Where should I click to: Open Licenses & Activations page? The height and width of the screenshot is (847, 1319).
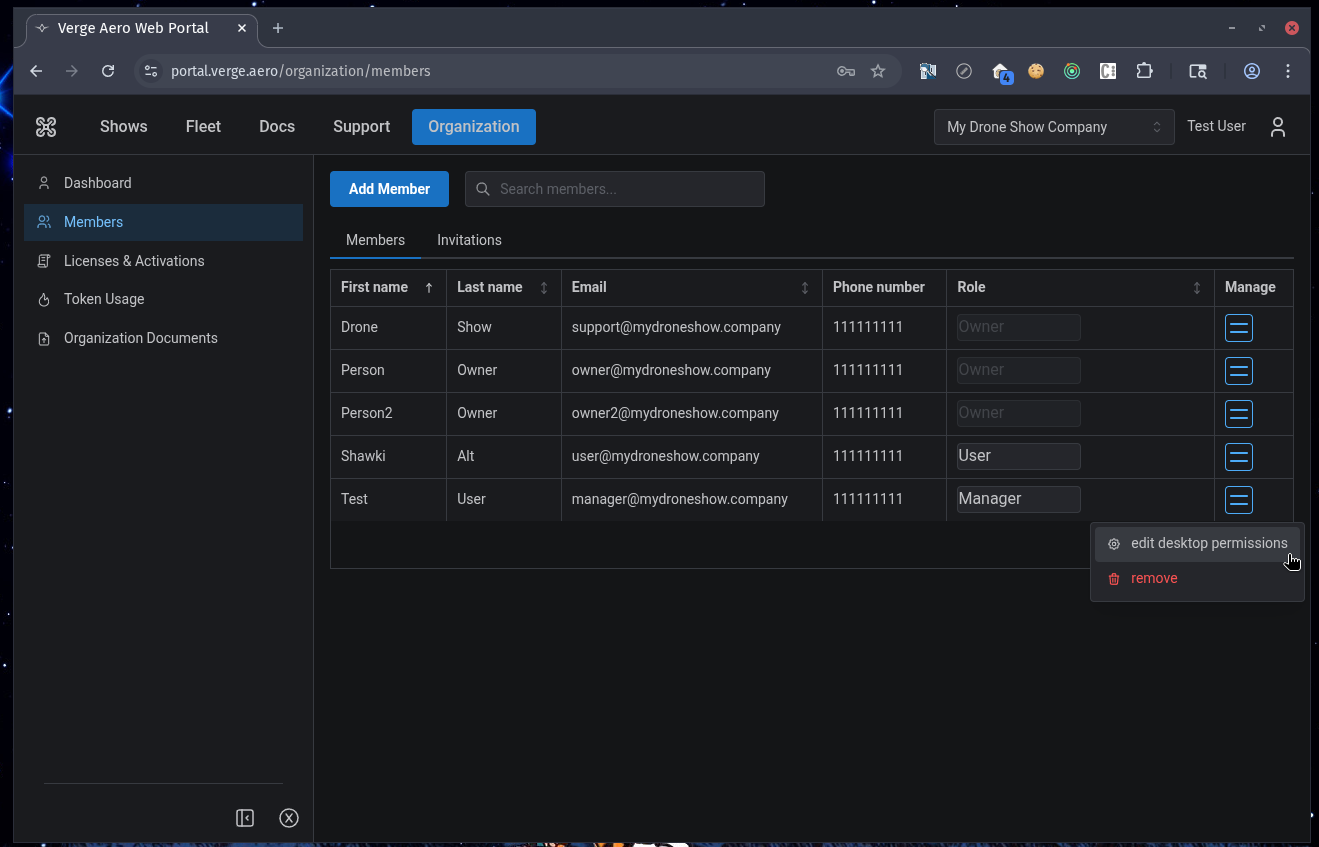click(x=134, y=261)
